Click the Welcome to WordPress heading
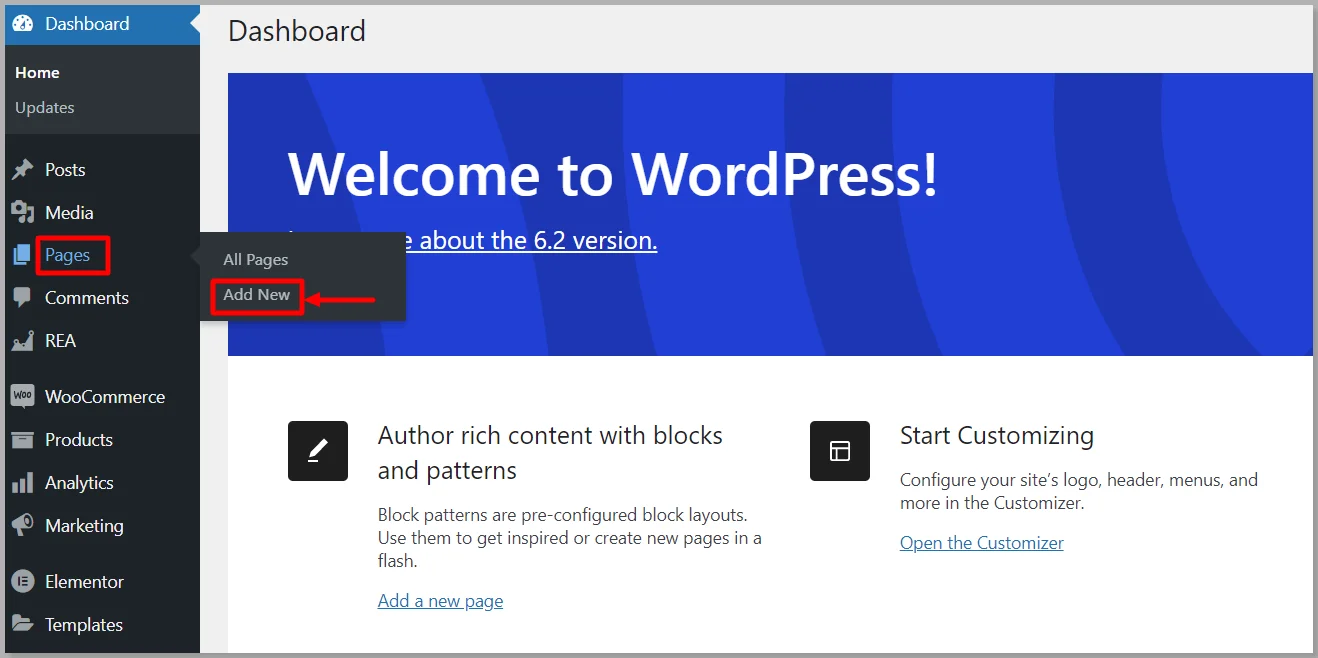Viewport: 1318px width, 658px height. pos(613,174)
